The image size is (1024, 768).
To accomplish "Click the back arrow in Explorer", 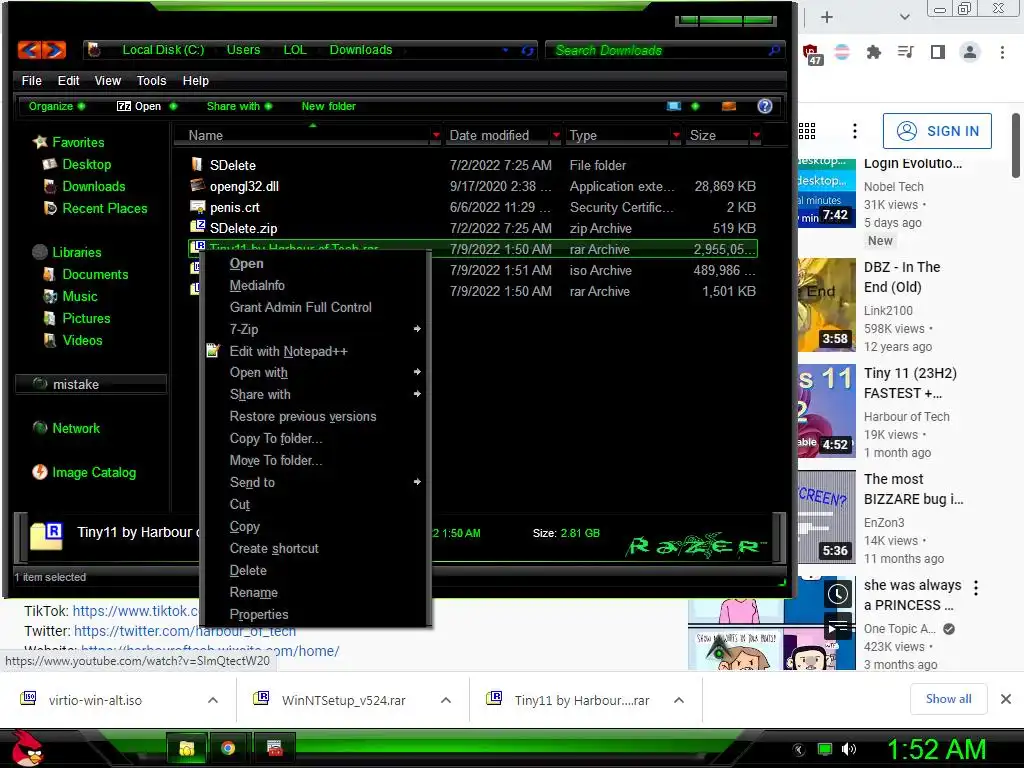I will click(x=29, y=50).
